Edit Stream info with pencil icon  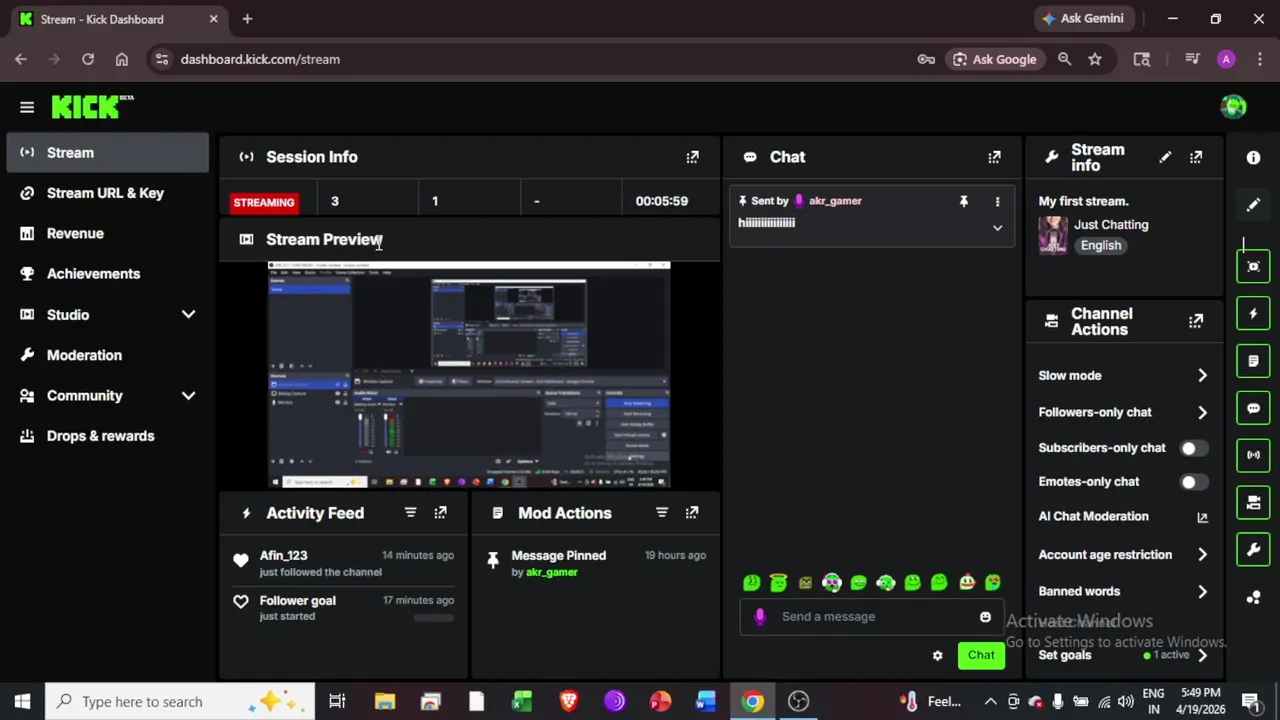pyautogui.click(x=1165, y=157)
